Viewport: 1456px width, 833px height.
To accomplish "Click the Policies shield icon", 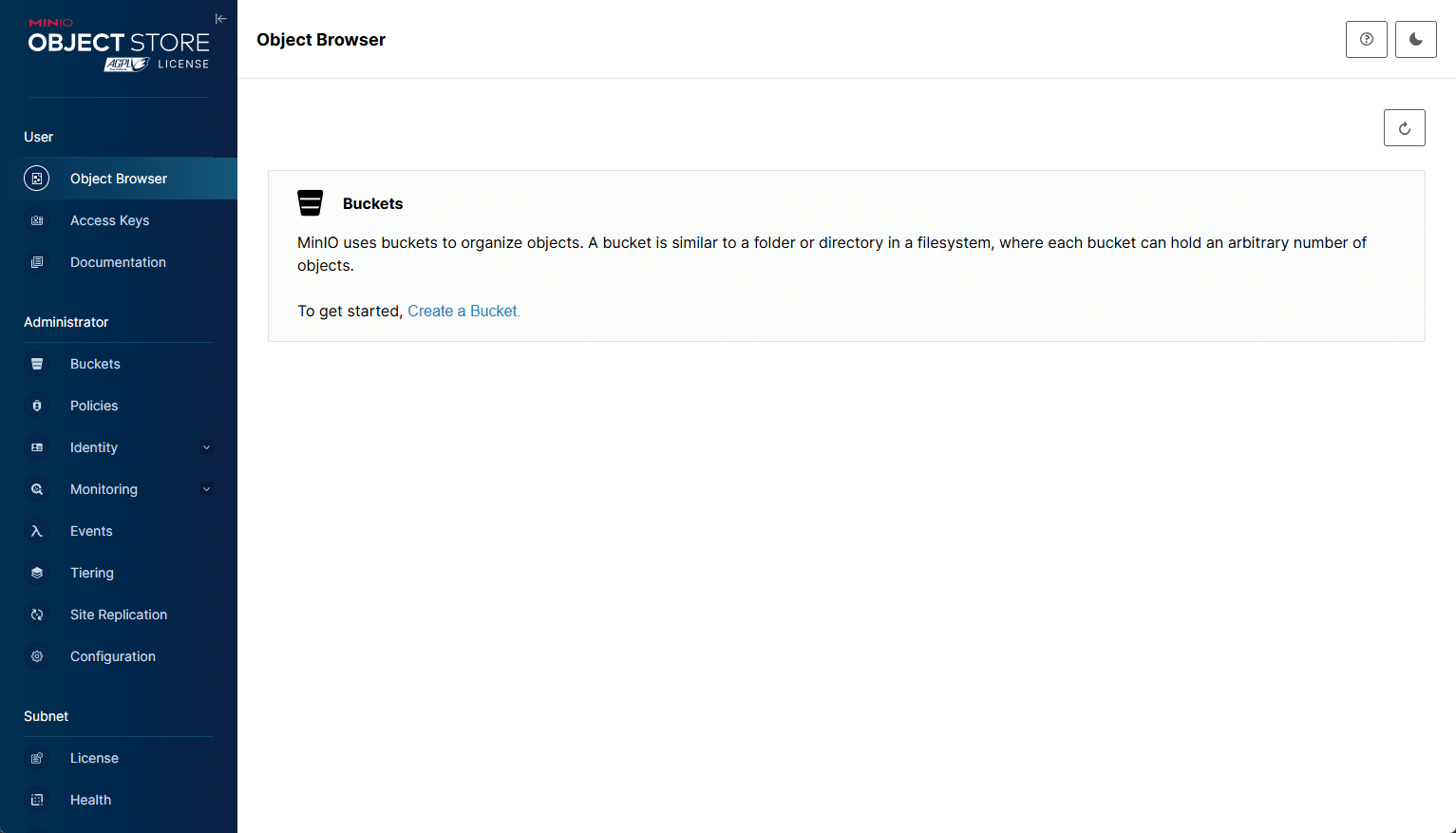I will click(x=37, y=406).
